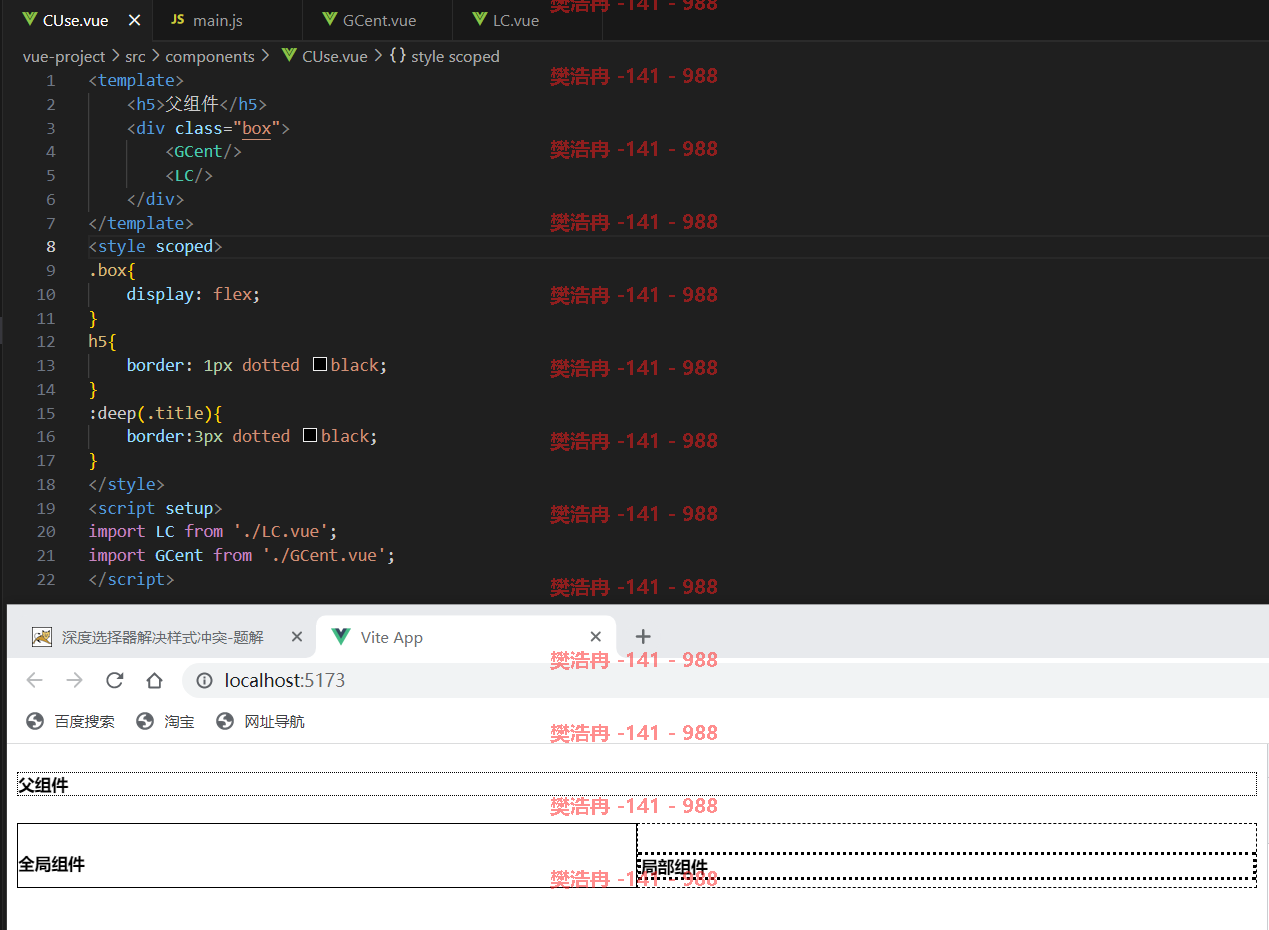
Task: Open a new browser tab
Action: pyautogui.click(x=643, y=636)
